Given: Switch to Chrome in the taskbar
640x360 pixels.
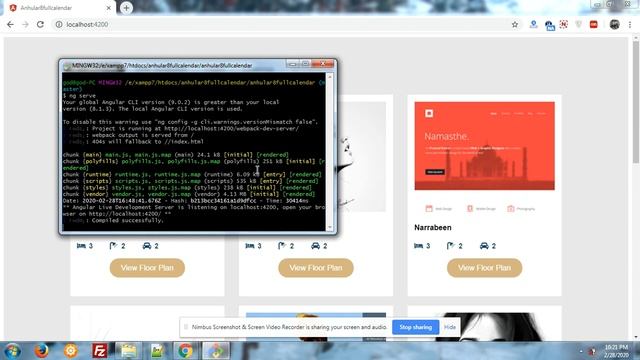Looking at the screenshot, I should pos(185,351).
